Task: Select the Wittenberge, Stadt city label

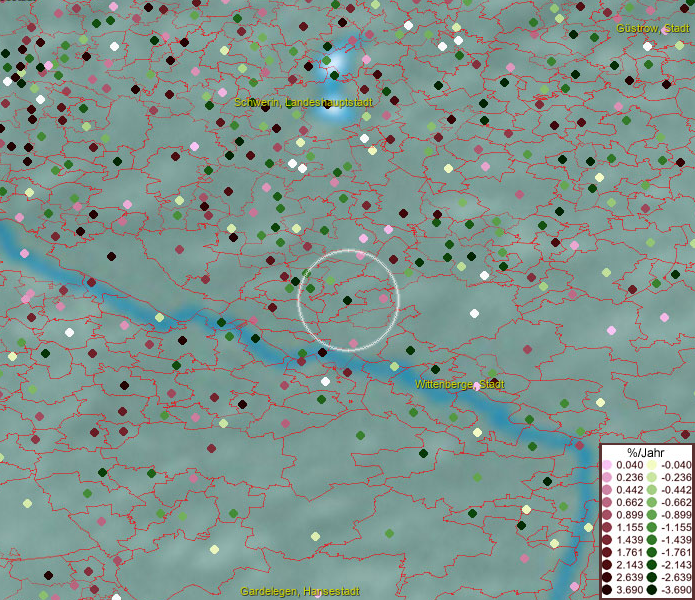Action: [x=459, y=384]
